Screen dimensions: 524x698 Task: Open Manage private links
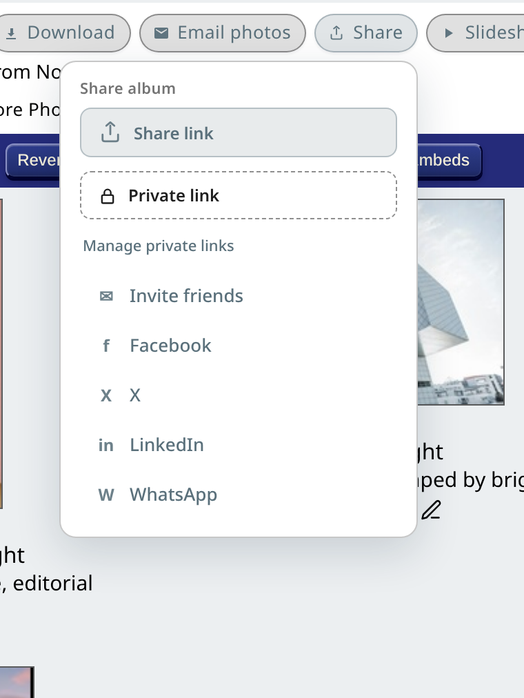point(158,246)
